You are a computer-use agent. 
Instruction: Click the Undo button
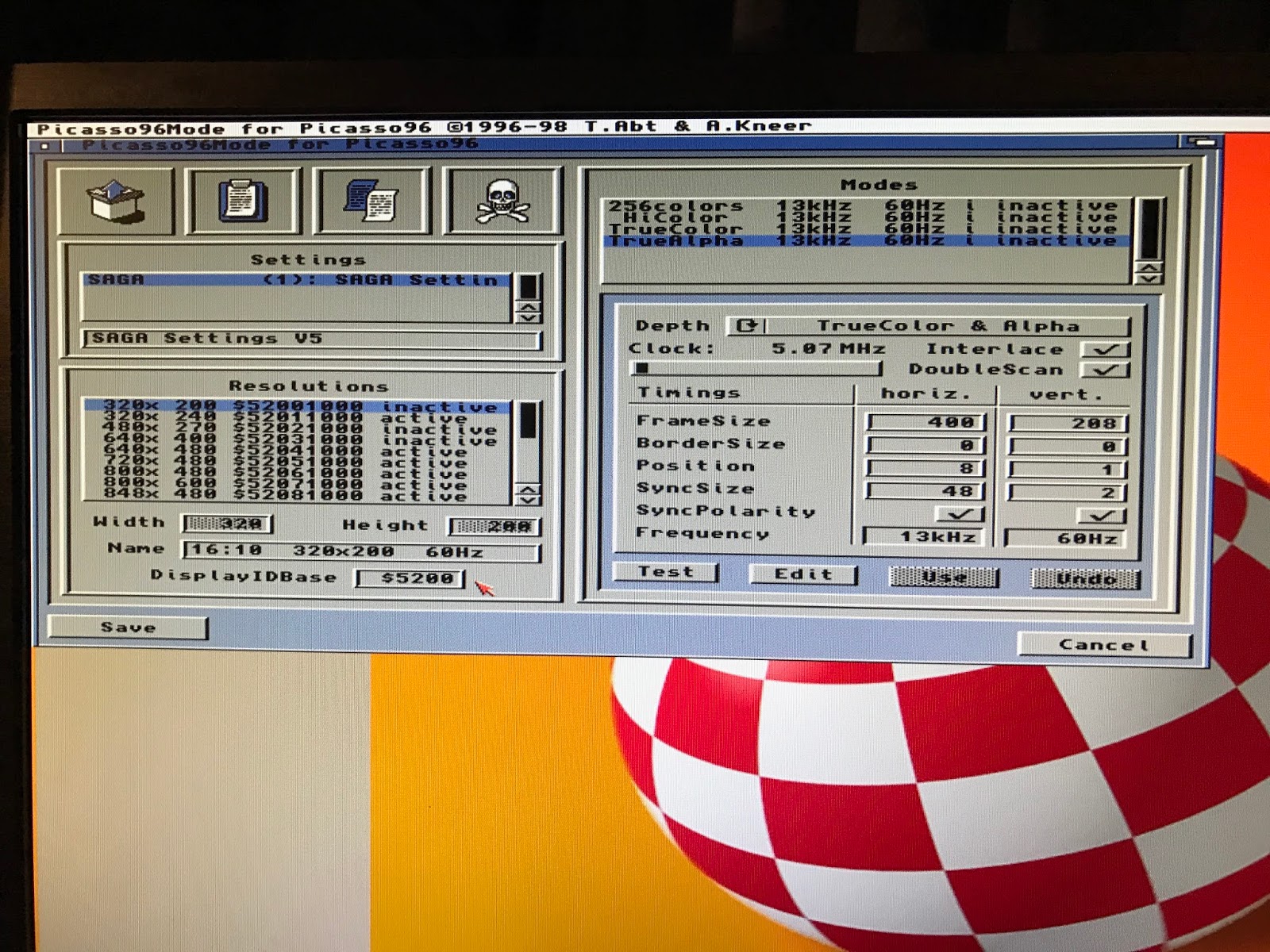tap(1085, 579)
